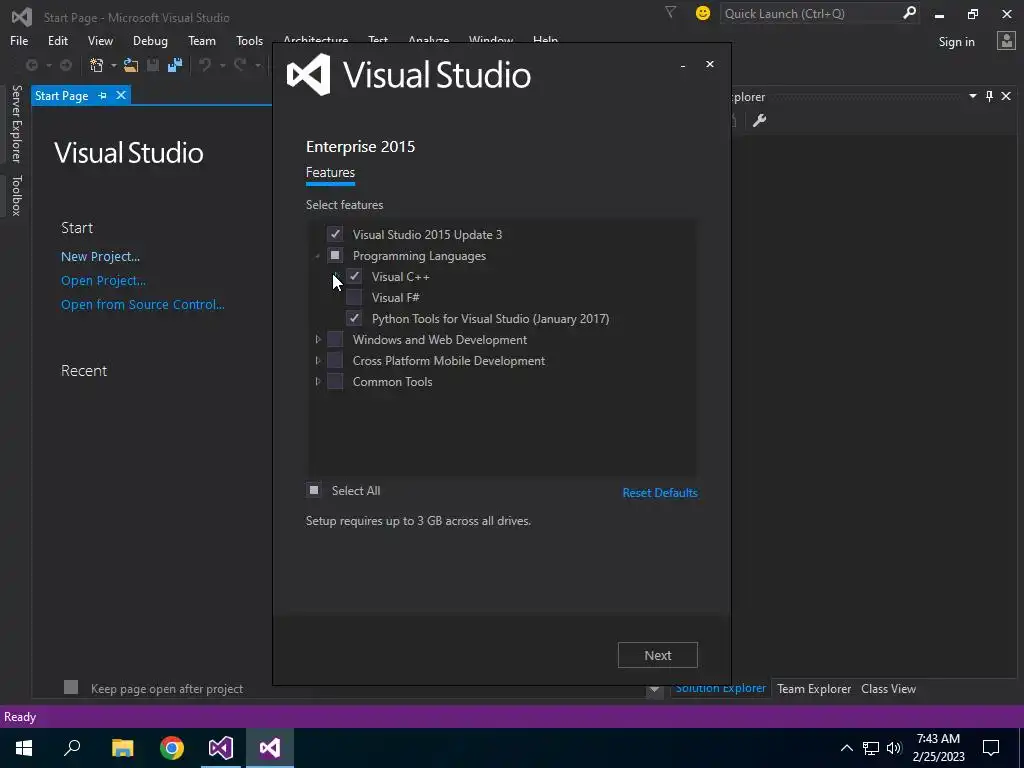
Task: Check the Visual F# feature
Action: point(354,297)
